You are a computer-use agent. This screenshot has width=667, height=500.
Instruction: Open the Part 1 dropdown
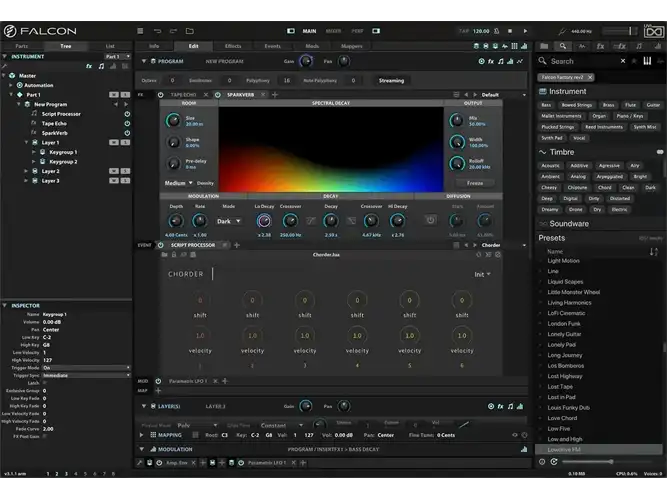[x=118, y=57]
